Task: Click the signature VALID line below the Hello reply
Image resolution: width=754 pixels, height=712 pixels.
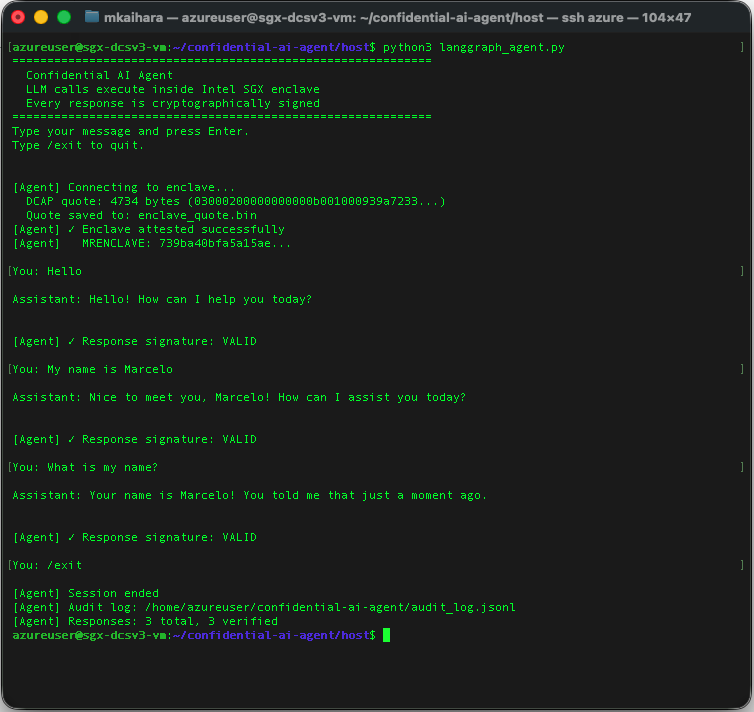Action: pyautogui.click(x=135, y=341)
